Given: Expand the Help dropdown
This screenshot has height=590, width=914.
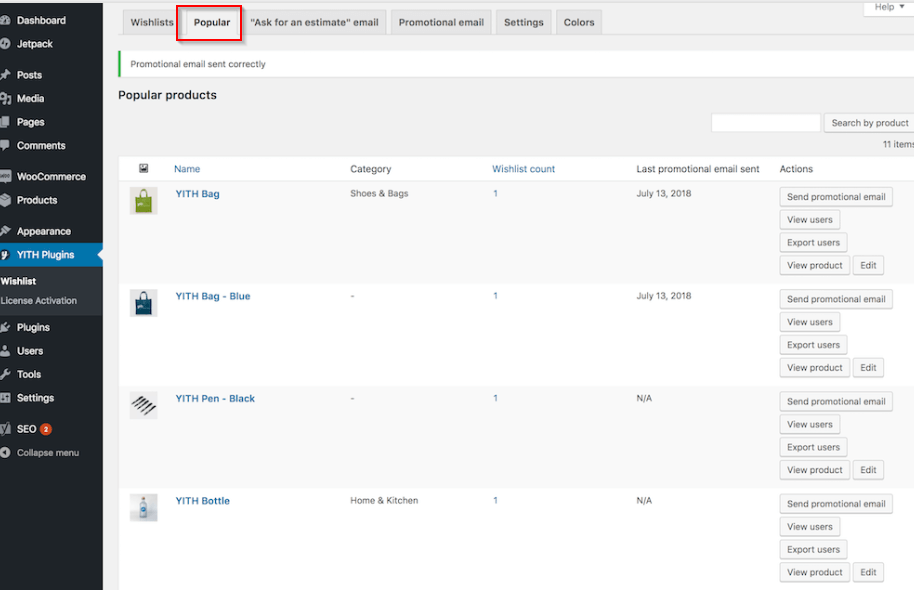Looking at the screenshot, I should 888,7.
